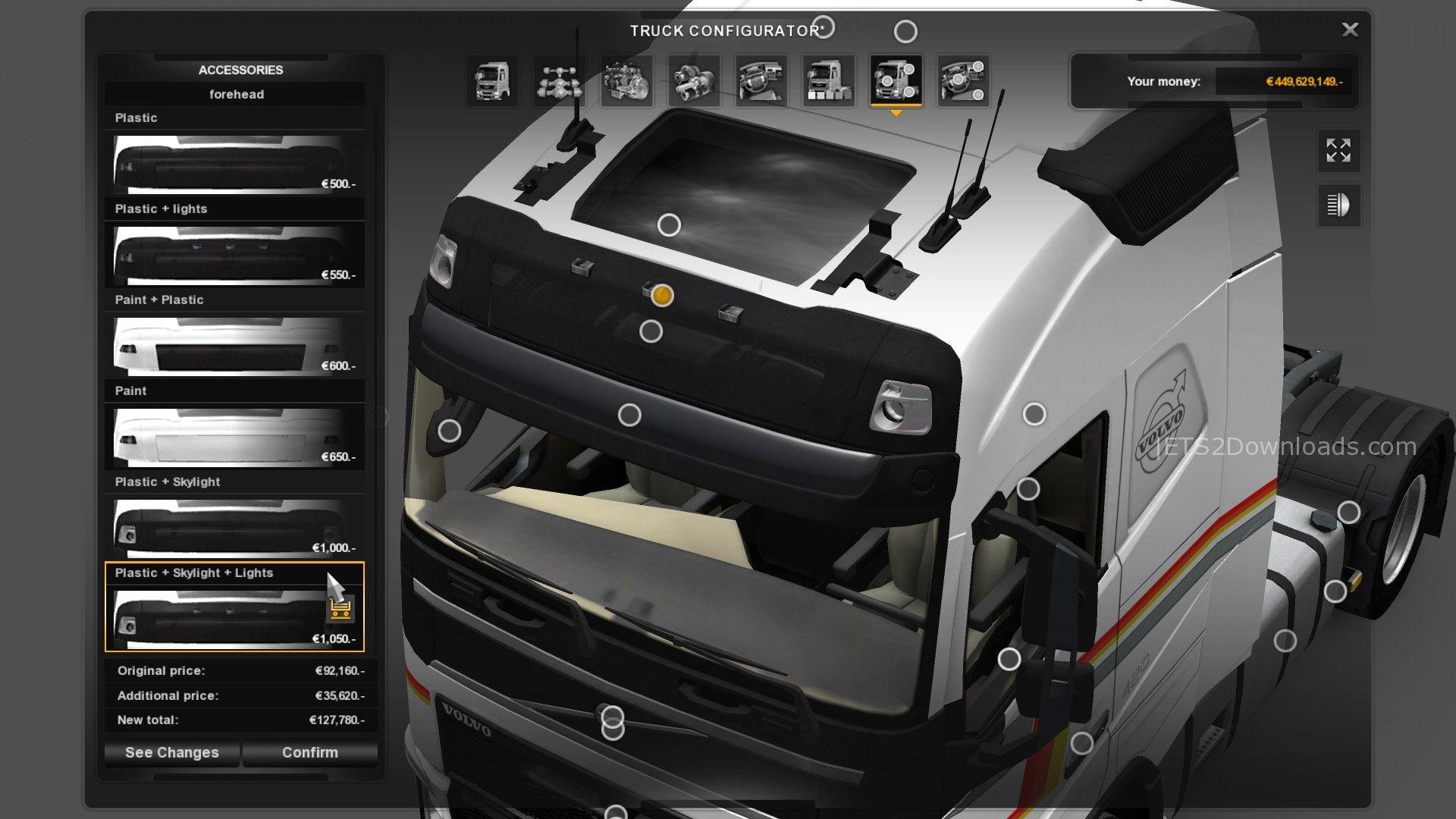Screen dimensions: 1456x819
Task: Open the chassis category icon
Action: point(559,80)
